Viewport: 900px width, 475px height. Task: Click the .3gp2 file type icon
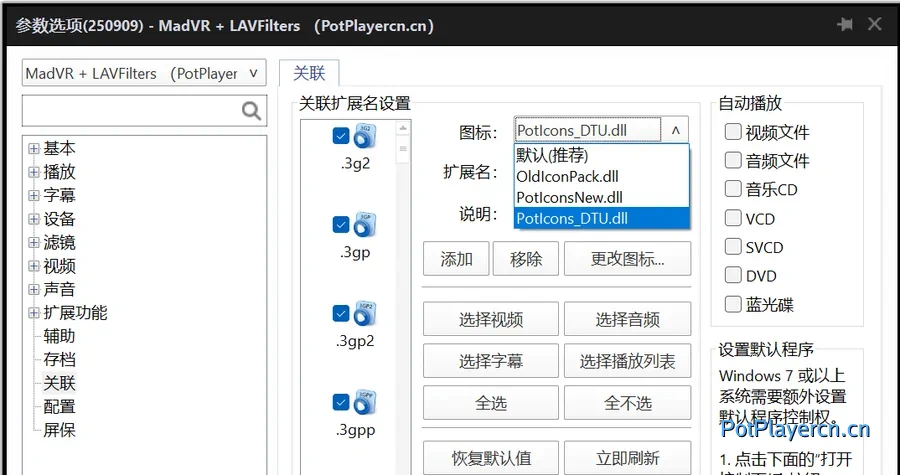click(x=364, y=314)
